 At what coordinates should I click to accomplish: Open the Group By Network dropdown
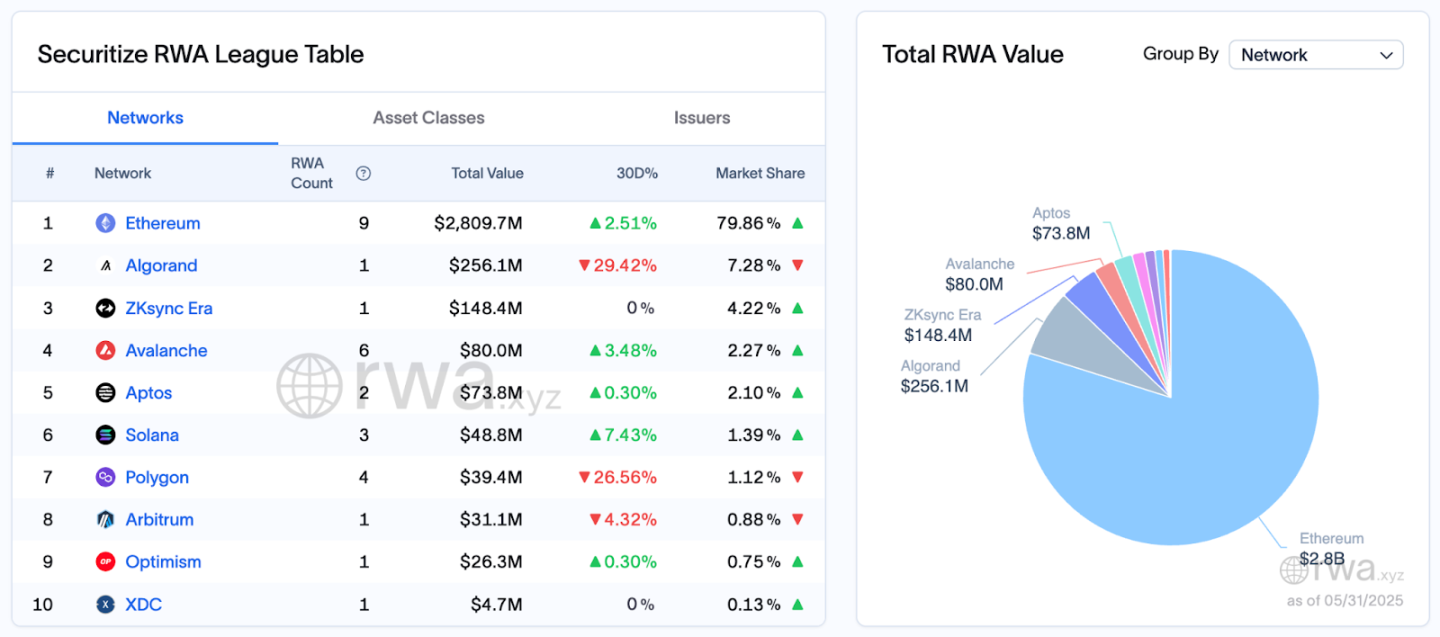[1315, 55]
